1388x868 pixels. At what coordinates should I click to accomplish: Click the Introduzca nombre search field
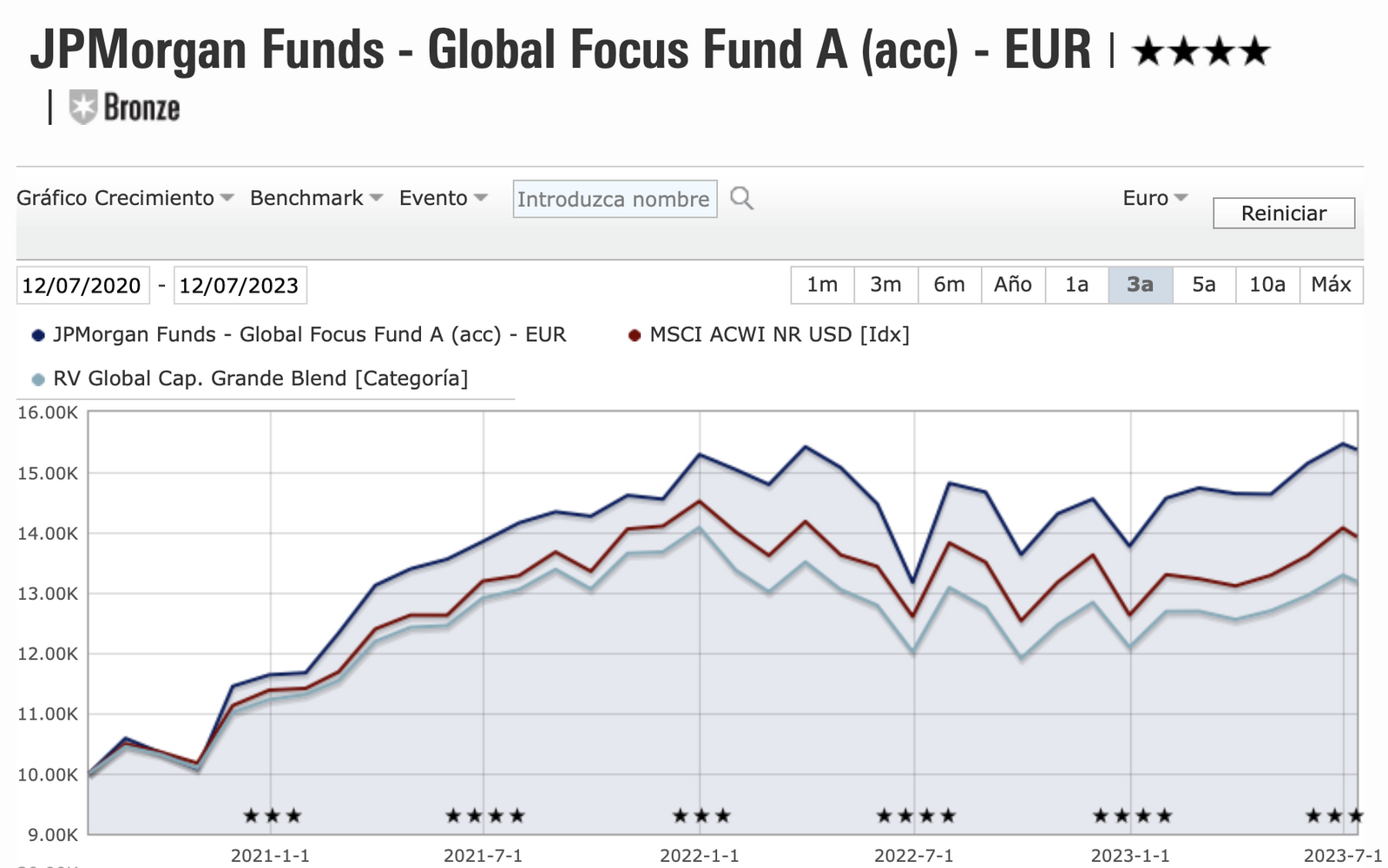click(614, 199)
